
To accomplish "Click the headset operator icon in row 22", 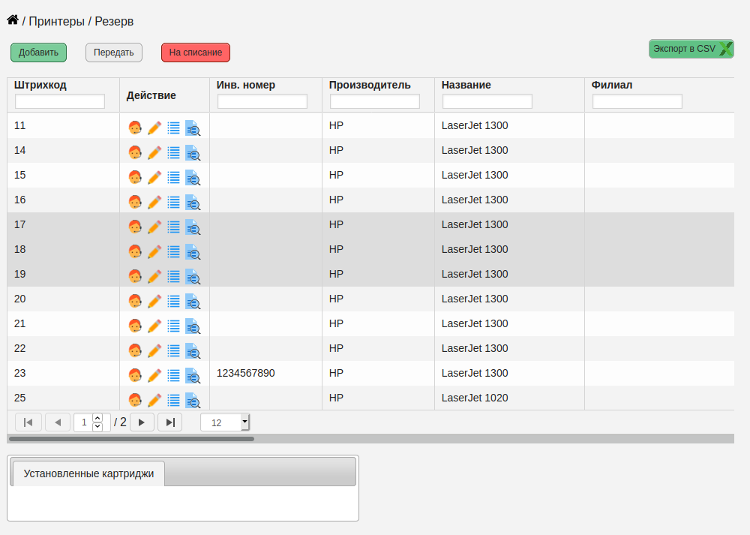I will [x=135, y=351].
